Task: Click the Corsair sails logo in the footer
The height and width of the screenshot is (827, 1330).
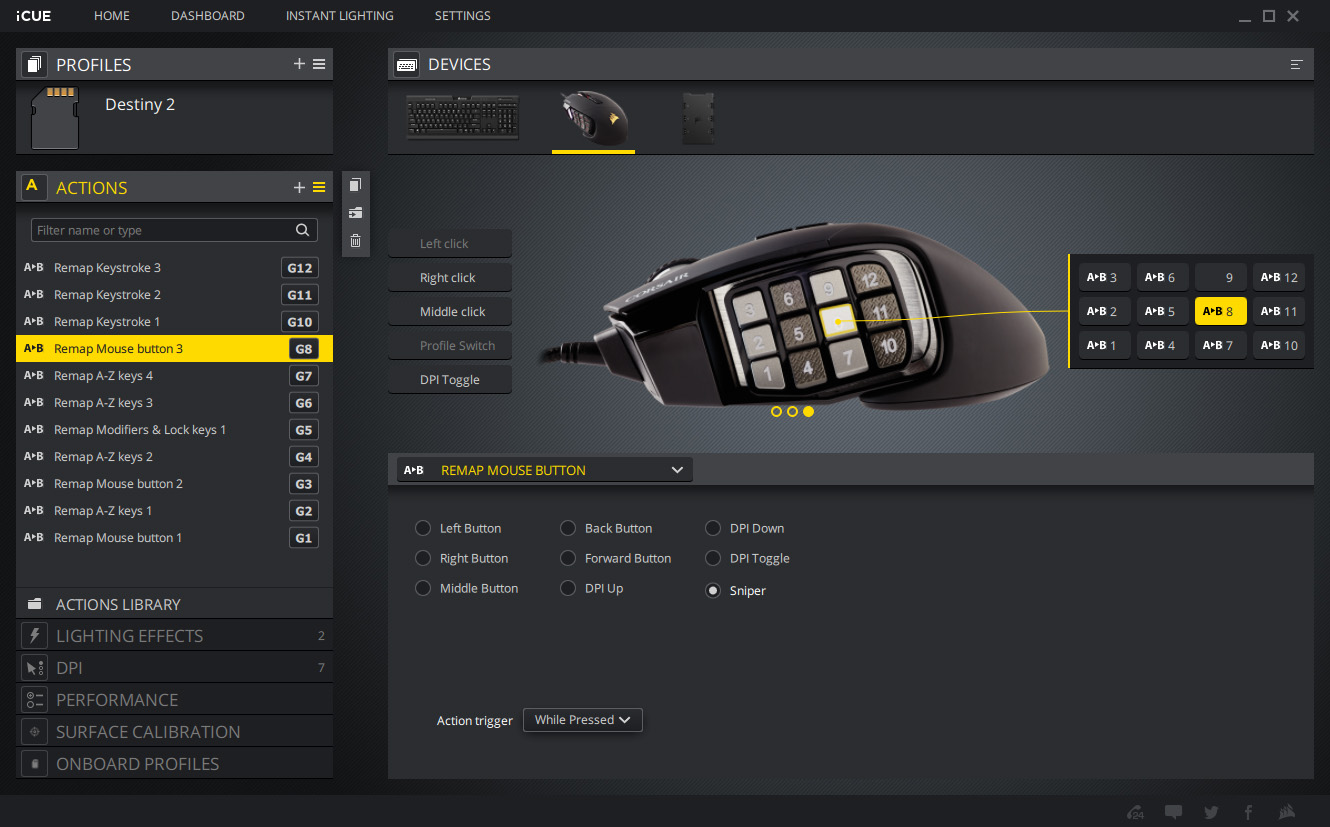Action: 1288,812
